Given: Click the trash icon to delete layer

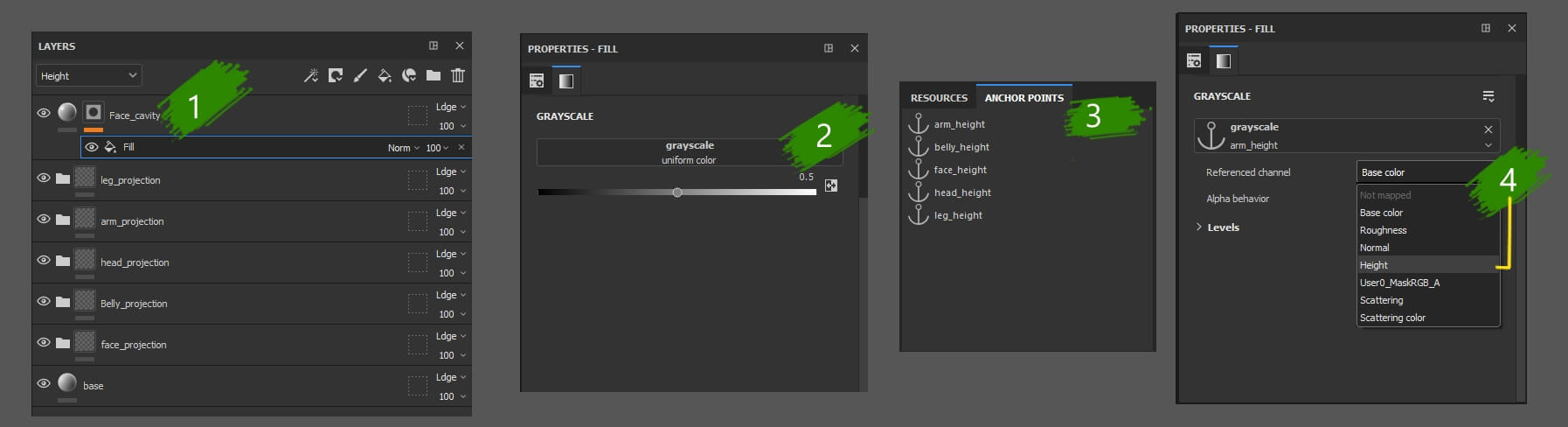Looking at the screenshot, I should (458, 76).
